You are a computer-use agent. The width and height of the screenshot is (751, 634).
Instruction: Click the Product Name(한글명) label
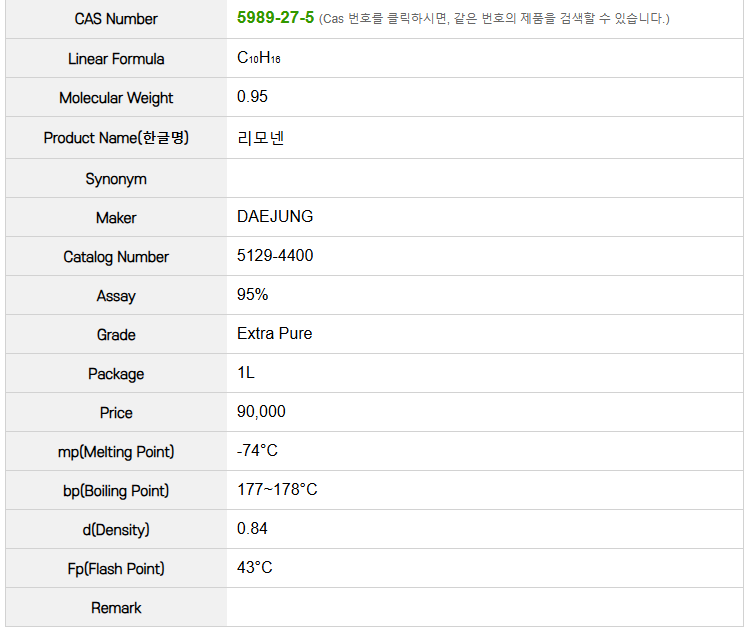coord(116,138)
